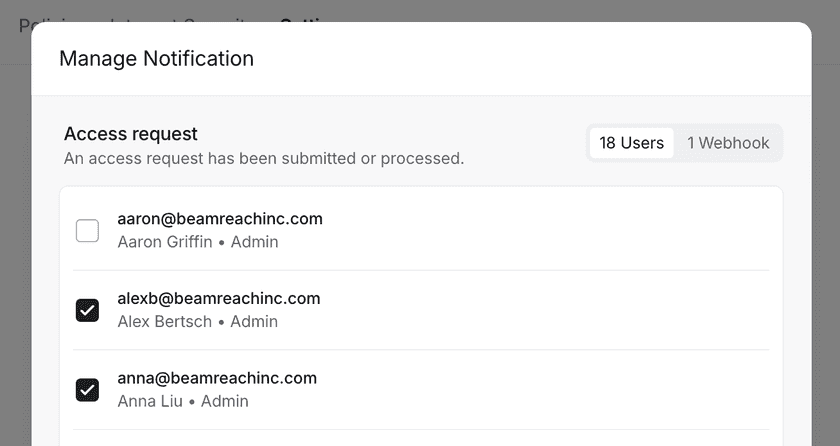The width and height of the screenshot is (840, 446).
Task: Click the access request description text
Action: click(263, 158)
